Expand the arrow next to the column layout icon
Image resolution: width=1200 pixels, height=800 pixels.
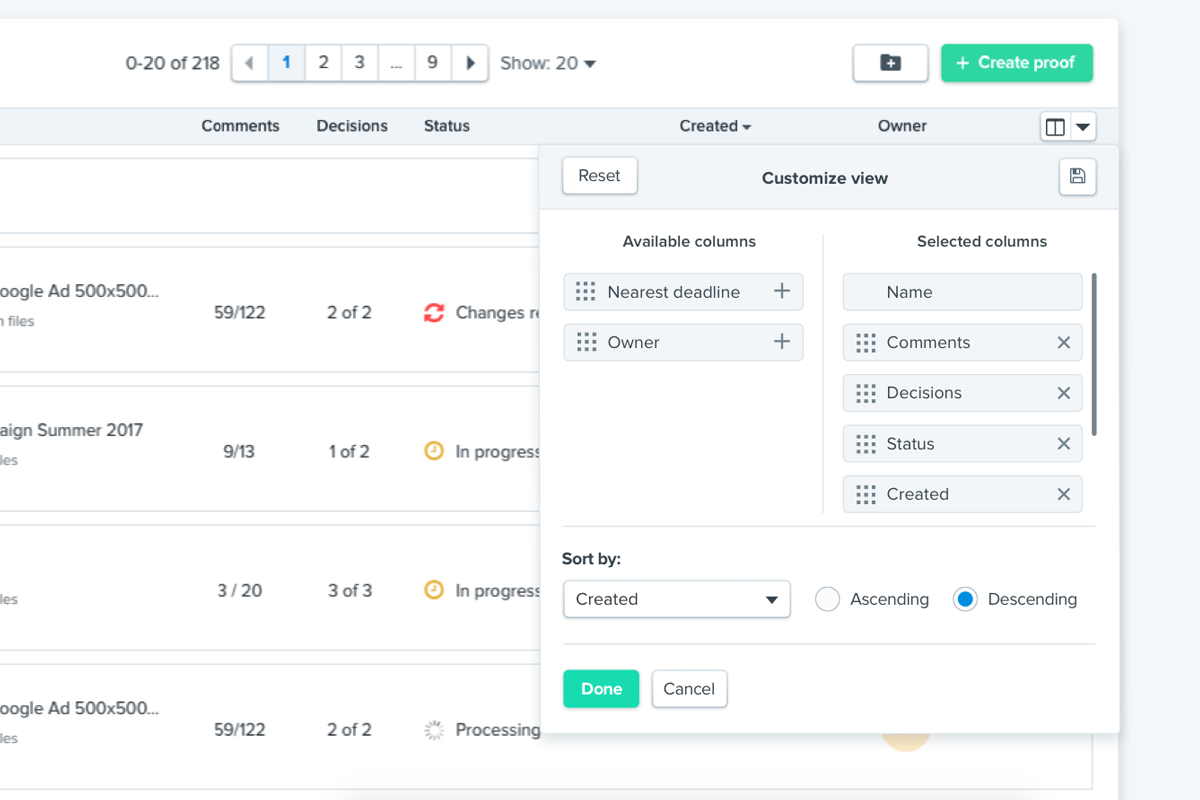click(1084, 126)
